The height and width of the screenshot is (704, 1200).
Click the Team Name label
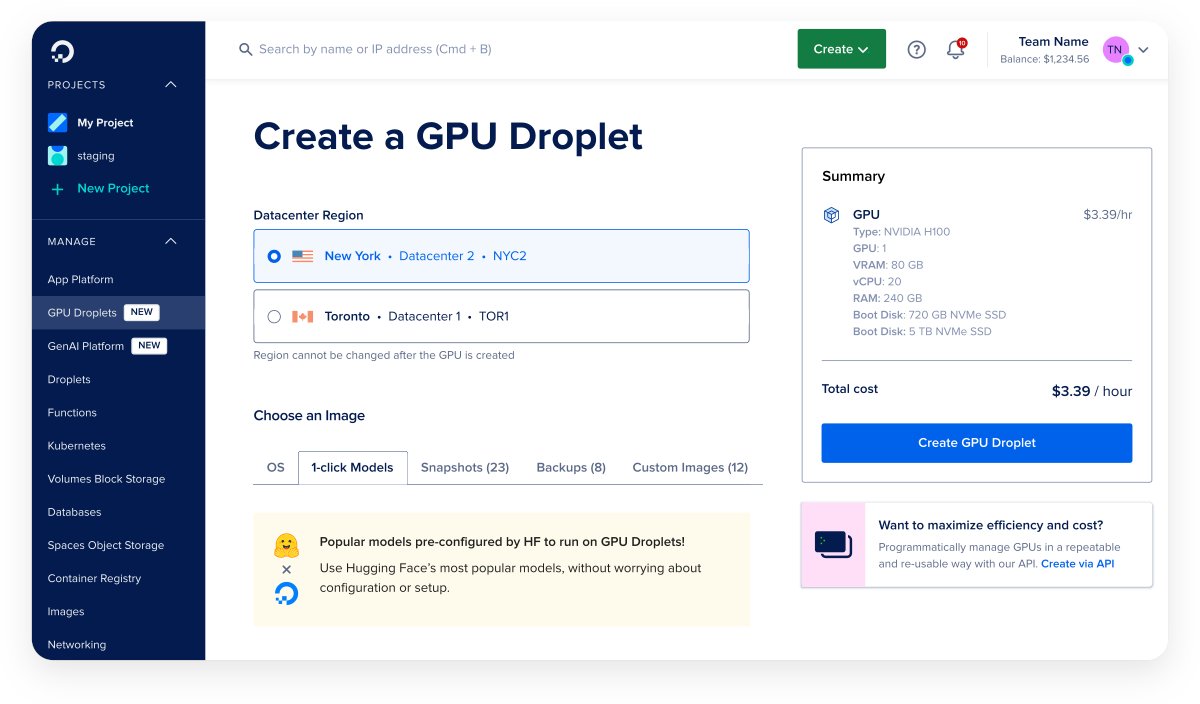point(1053,42)
